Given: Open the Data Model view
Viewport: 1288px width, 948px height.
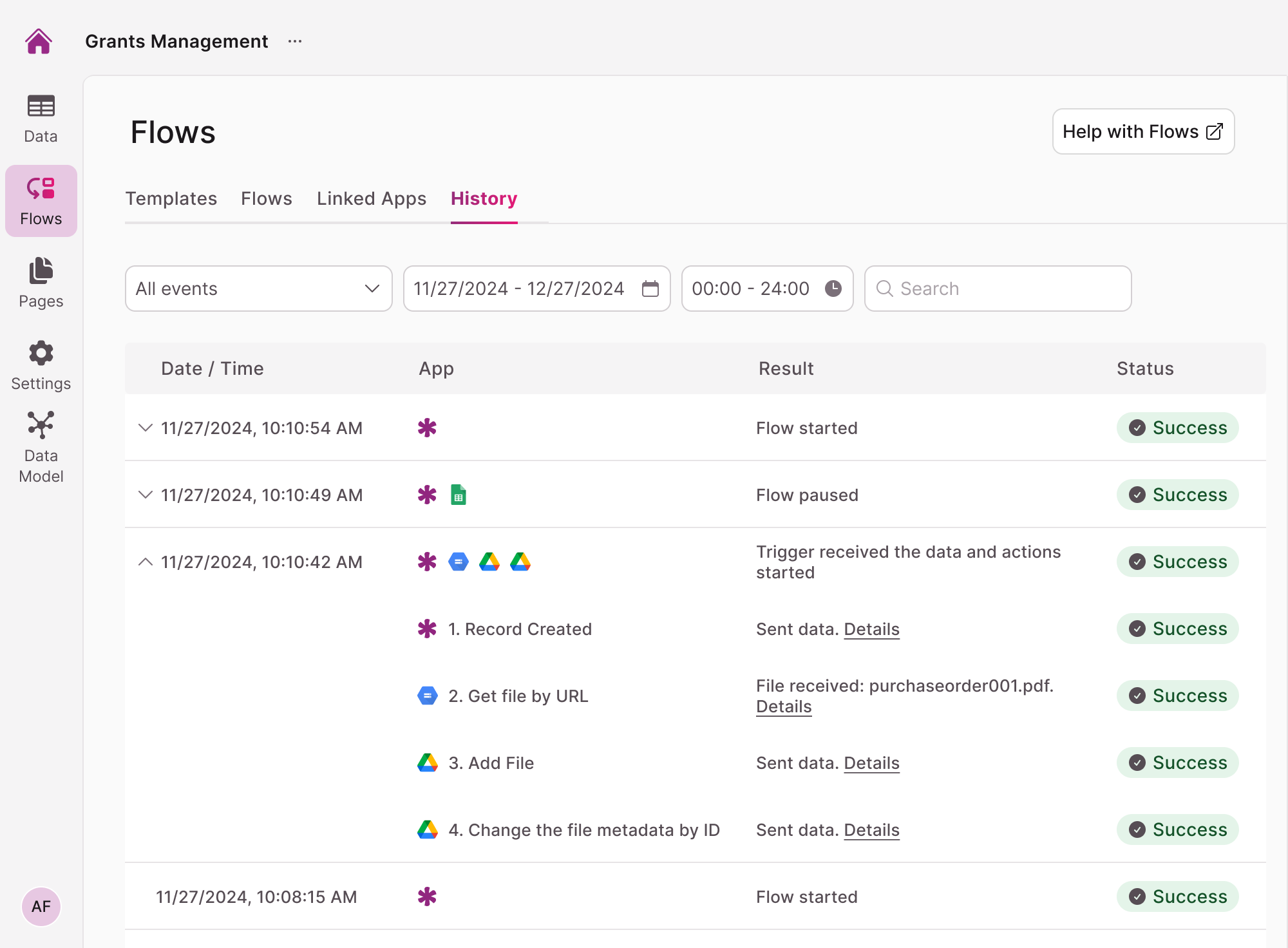Looking at the screenshot, I should click(x=41, y=447).
